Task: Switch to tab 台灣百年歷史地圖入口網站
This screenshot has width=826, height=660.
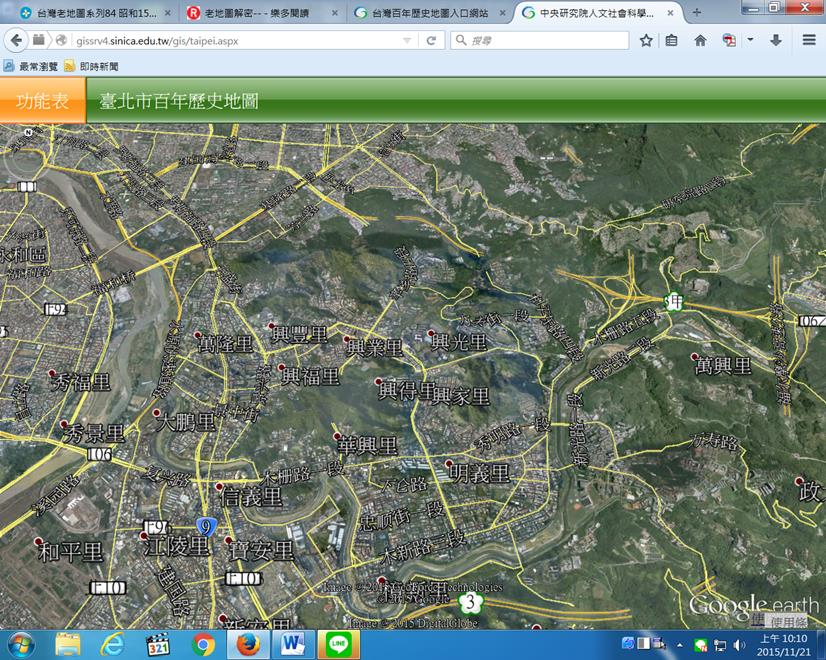Action: pos(429,13)
